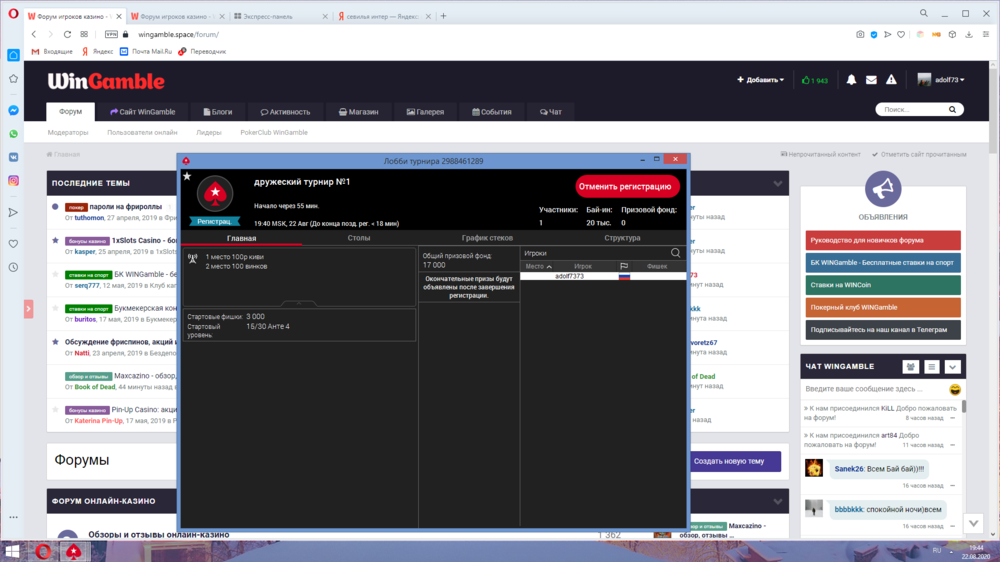Image resolution: width=1000 pixels, height=562 pixels.
Task: Open emoji picker in chat input
Action: (x=955, y=388)
